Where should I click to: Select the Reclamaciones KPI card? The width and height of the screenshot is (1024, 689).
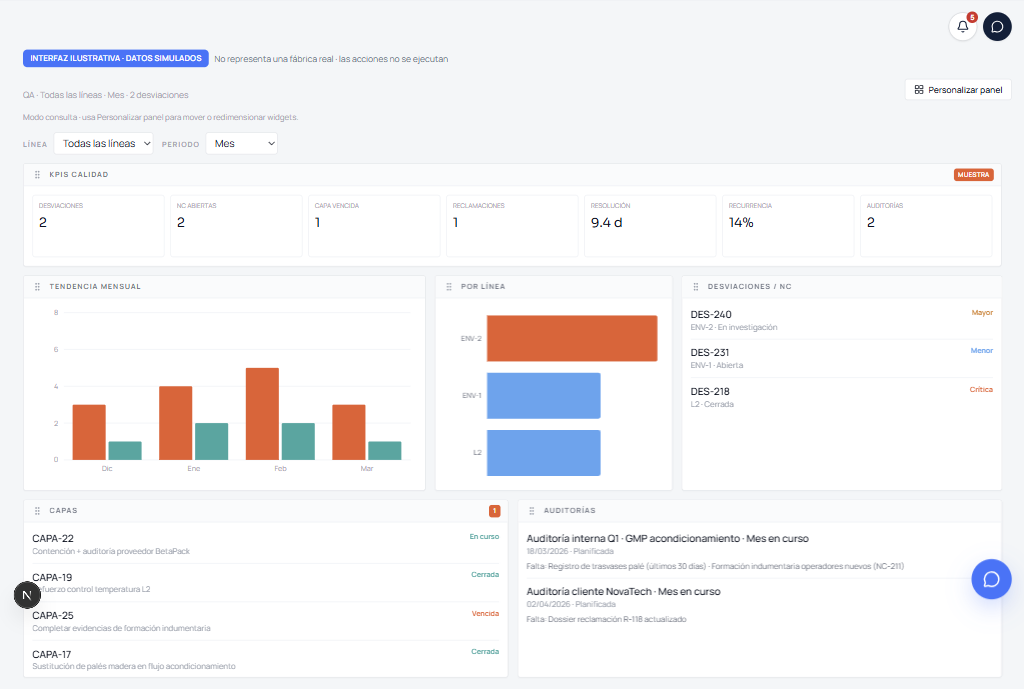tap(512, 225)
